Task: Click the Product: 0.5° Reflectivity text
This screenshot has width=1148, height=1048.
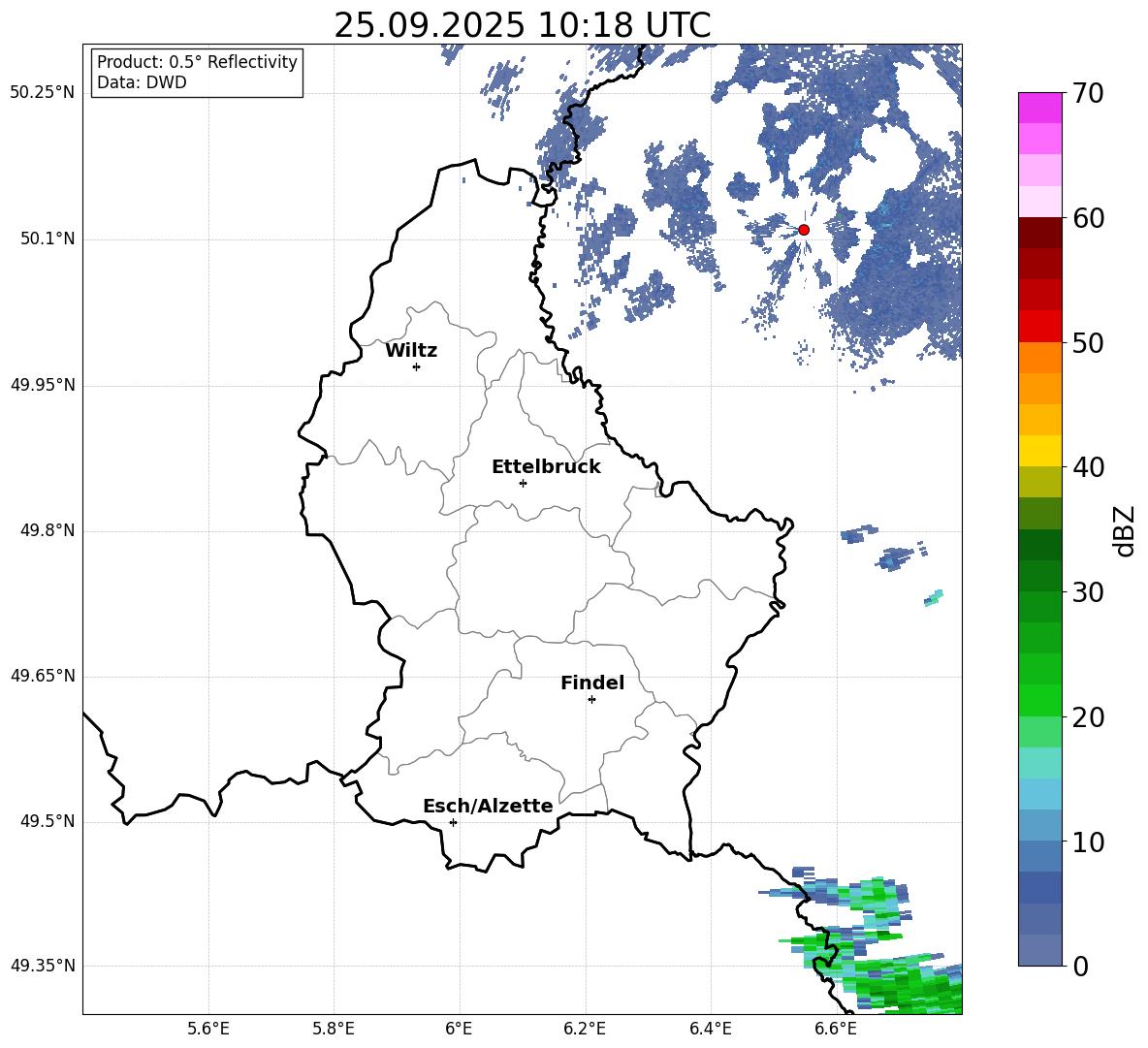Action: (x=197, y=61)
